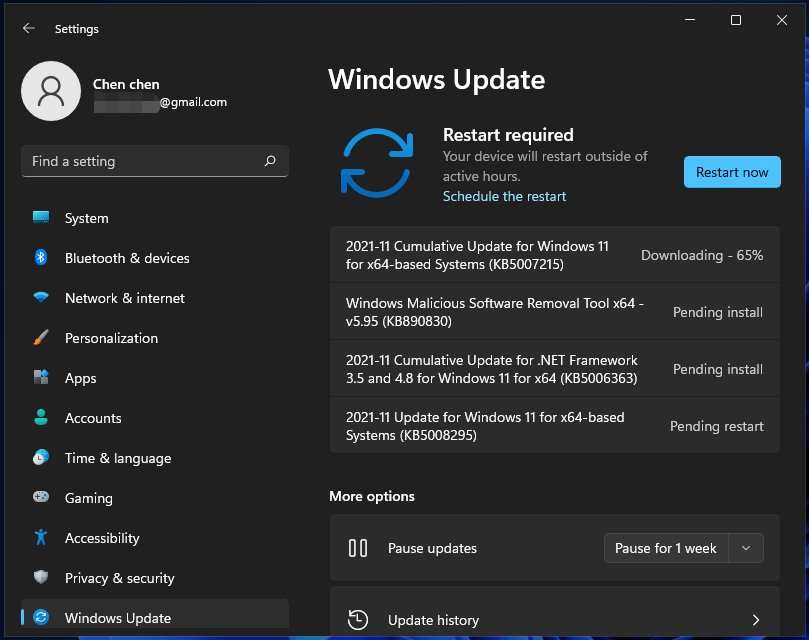Viewport: 809px width, 640px height.
Task: Click the large update sync arrows icon
Action: pyautogui.click(x=377, y=163)
